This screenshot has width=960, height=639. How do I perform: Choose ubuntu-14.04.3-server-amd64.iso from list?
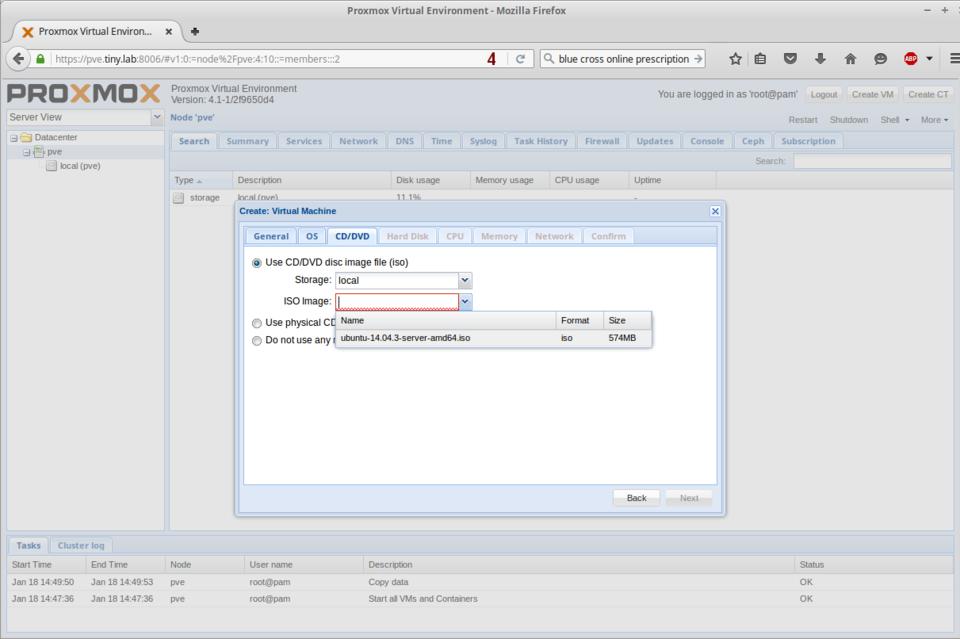pyautogui.click(x=405, y=338)
